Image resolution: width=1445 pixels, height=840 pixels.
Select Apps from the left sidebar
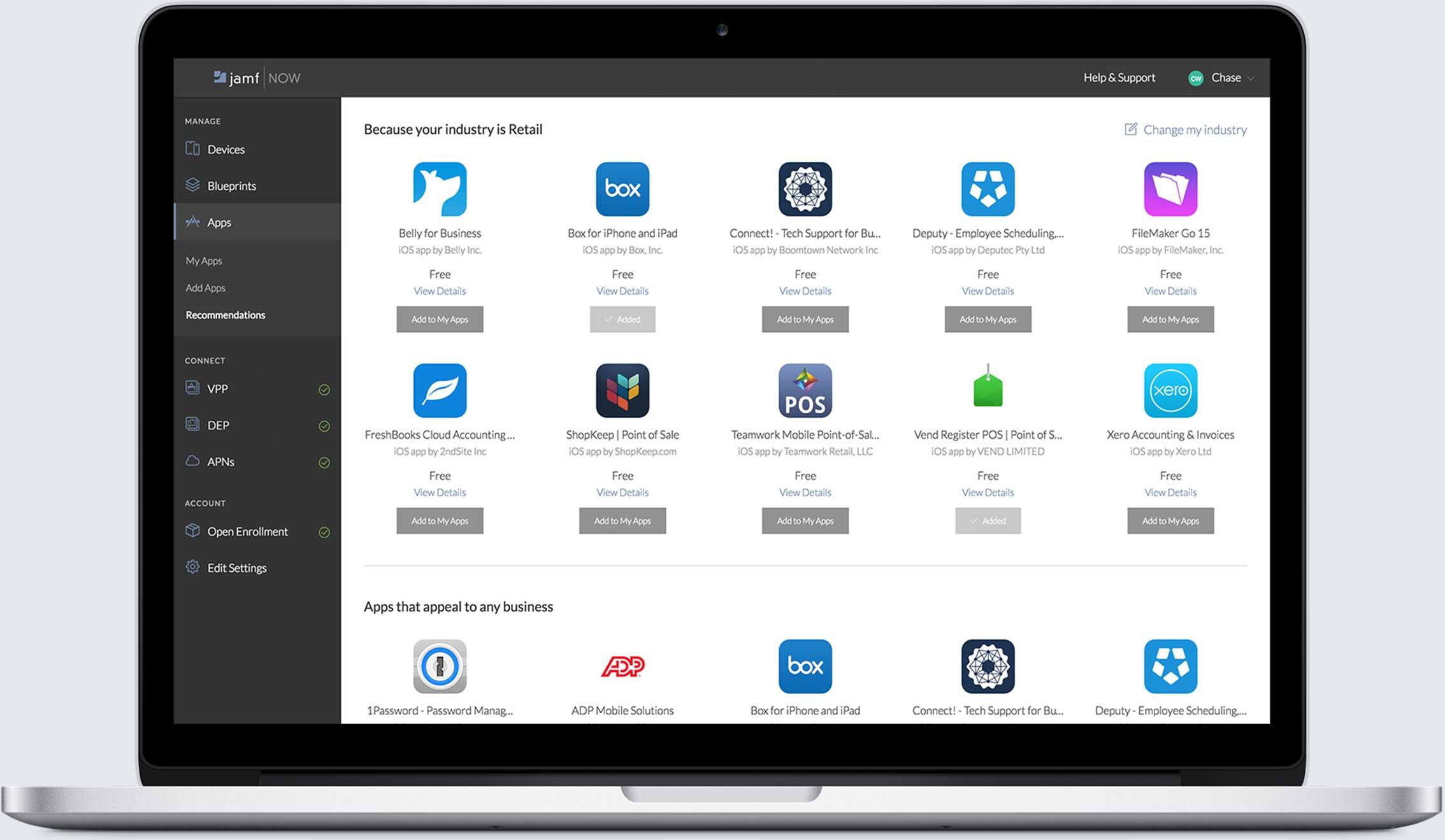(219, 221)
